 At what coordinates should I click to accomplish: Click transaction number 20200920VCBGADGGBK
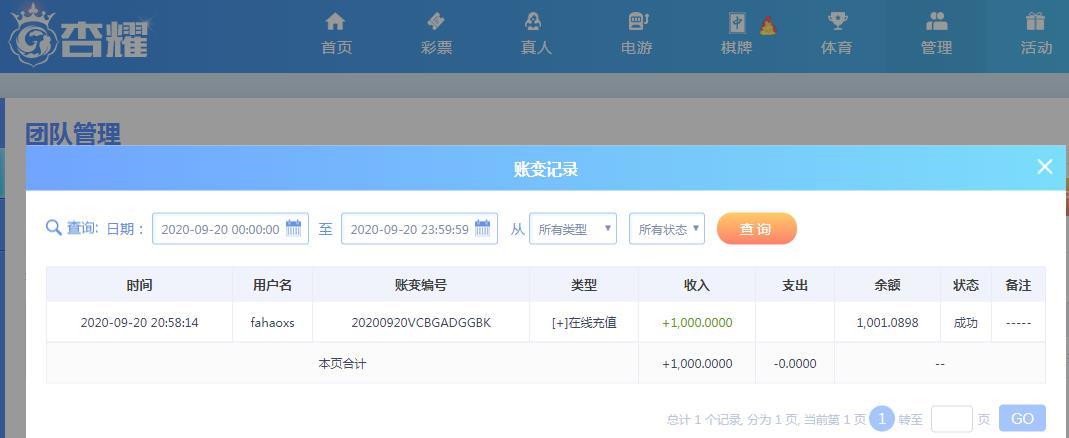(421, 323)
